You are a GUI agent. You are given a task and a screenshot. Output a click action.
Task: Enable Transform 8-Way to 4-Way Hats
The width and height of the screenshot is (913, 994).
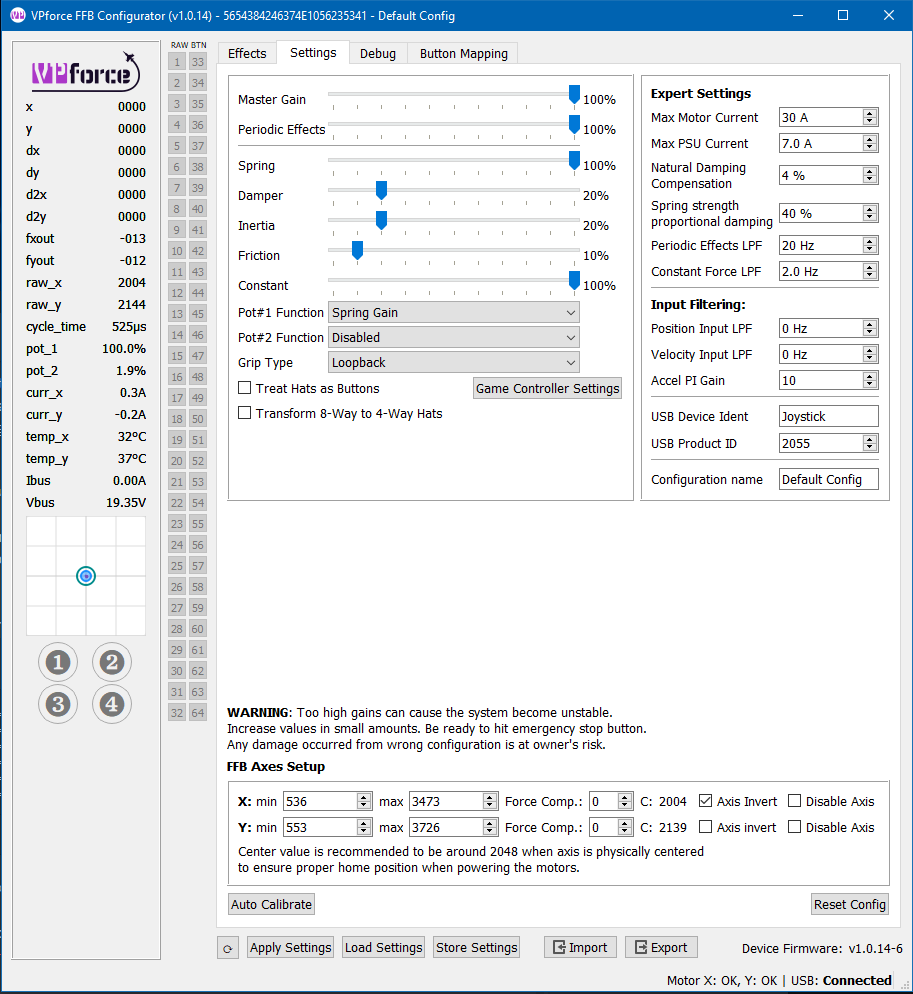point(244,413)
